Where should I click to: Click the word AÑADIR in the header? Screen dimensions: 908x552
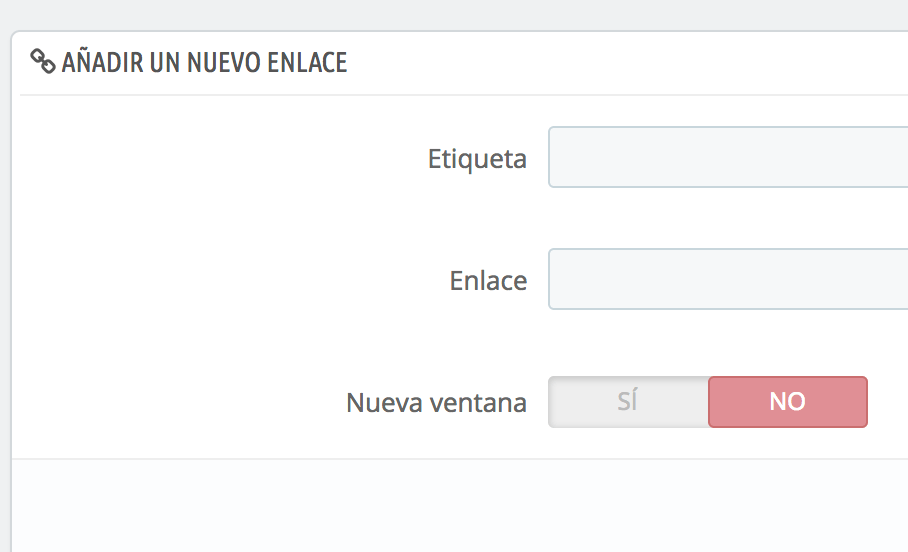click(x=102, y=62)
